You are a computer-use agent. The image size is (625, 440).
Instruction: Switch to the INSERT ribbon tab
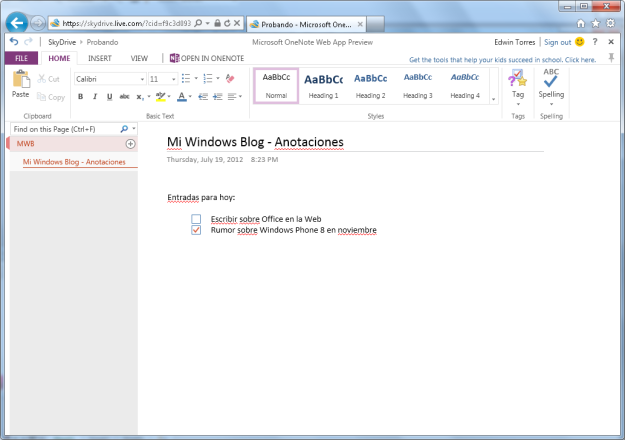(x=100, y=58)
